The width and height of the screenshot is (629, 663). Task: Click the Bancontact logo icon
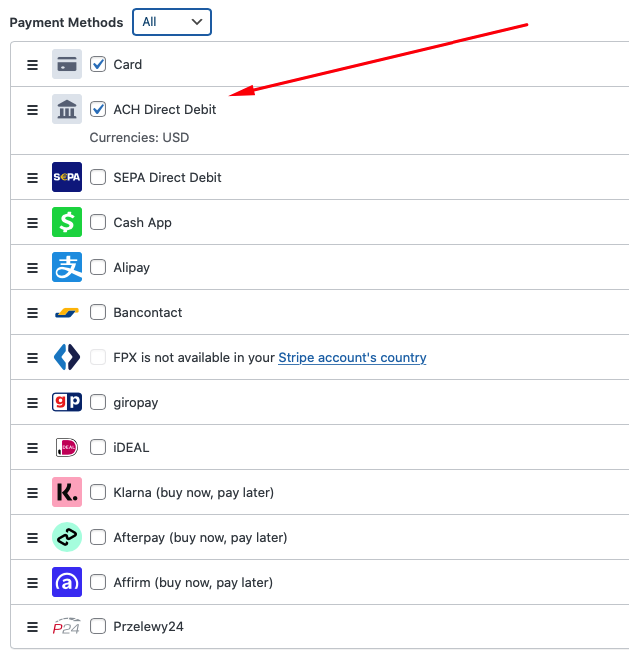point(67,312)
